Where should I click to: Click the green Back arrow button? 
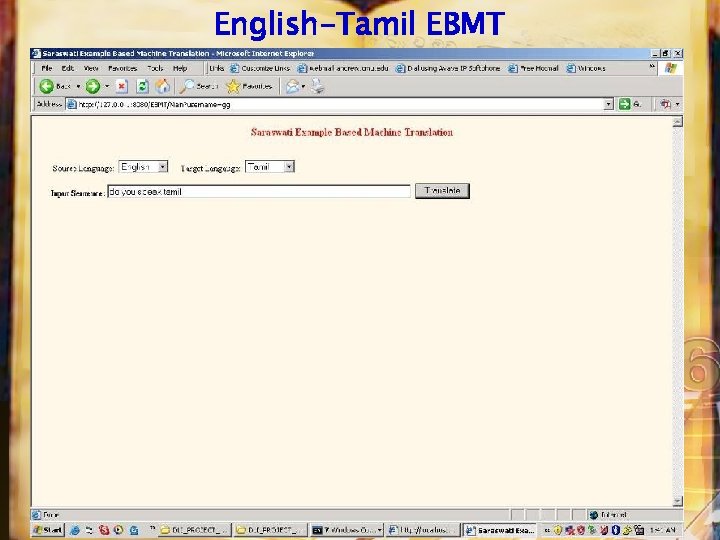click(x=46, y=86)
